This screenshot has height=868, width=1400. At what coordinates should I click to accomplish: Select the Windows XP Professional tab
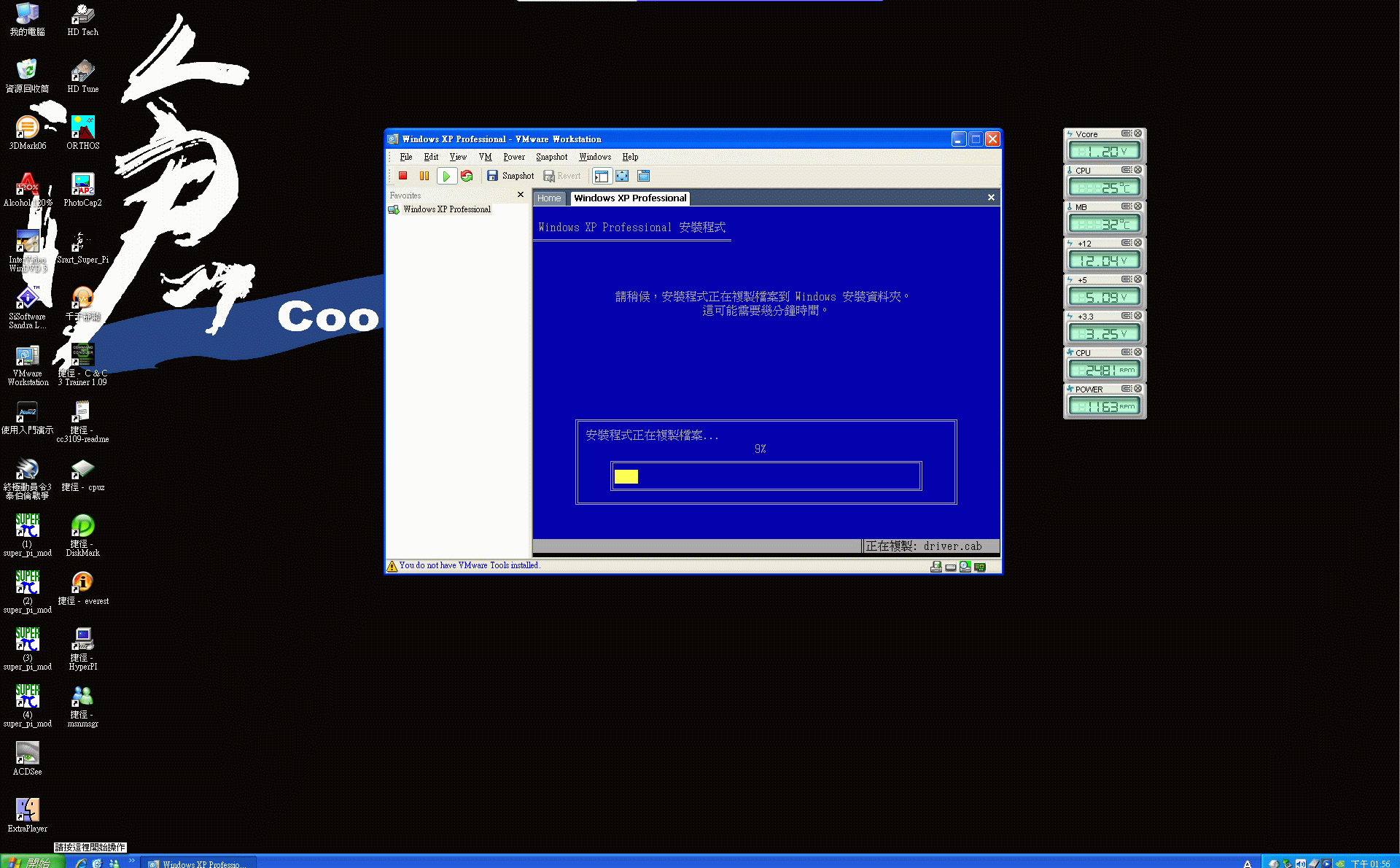[630, 198]
